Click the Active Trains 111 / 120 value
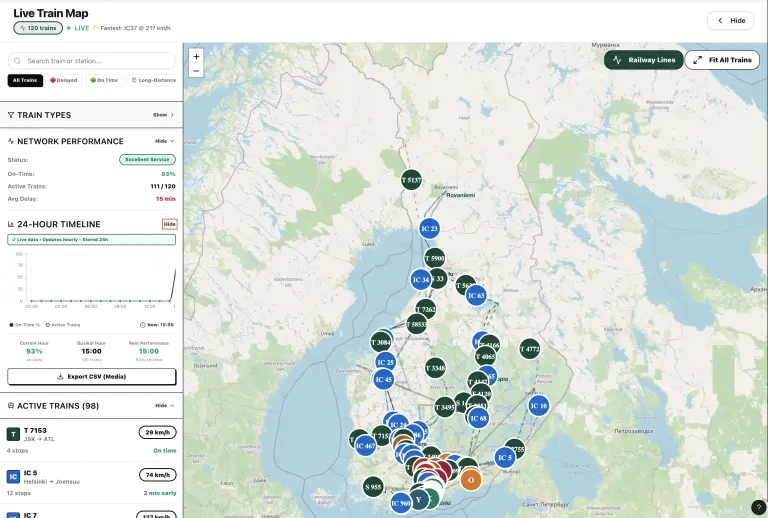The image size is (768, 518). 163,186
